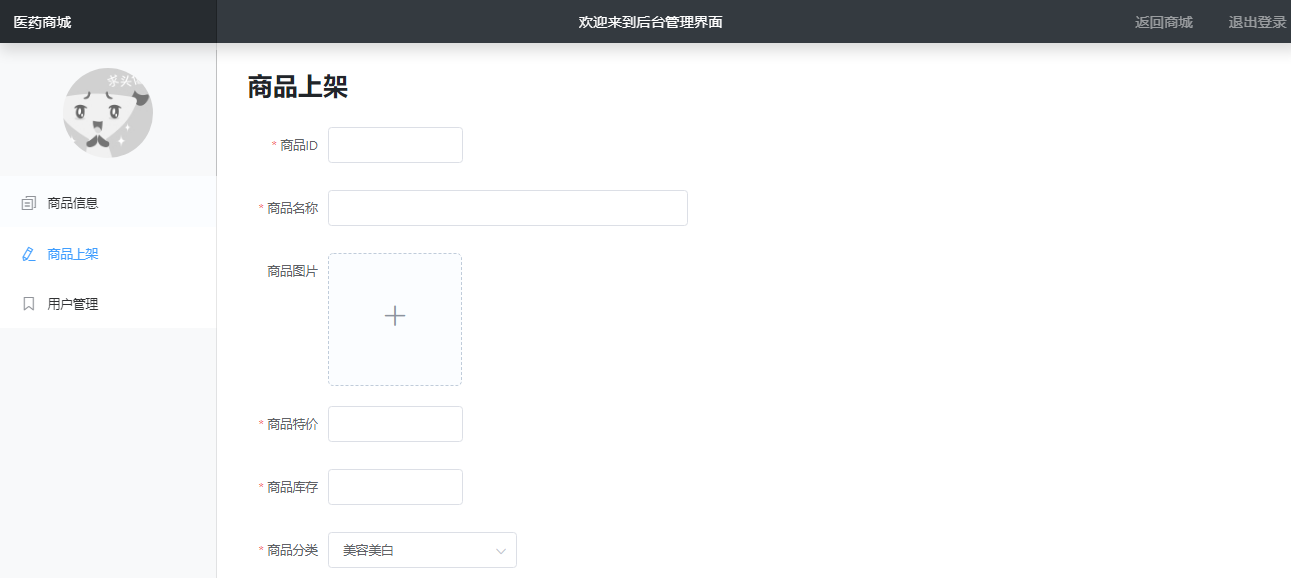Click the 商品上架 page heading
1291x578 pixels.
tap(298, 87)
